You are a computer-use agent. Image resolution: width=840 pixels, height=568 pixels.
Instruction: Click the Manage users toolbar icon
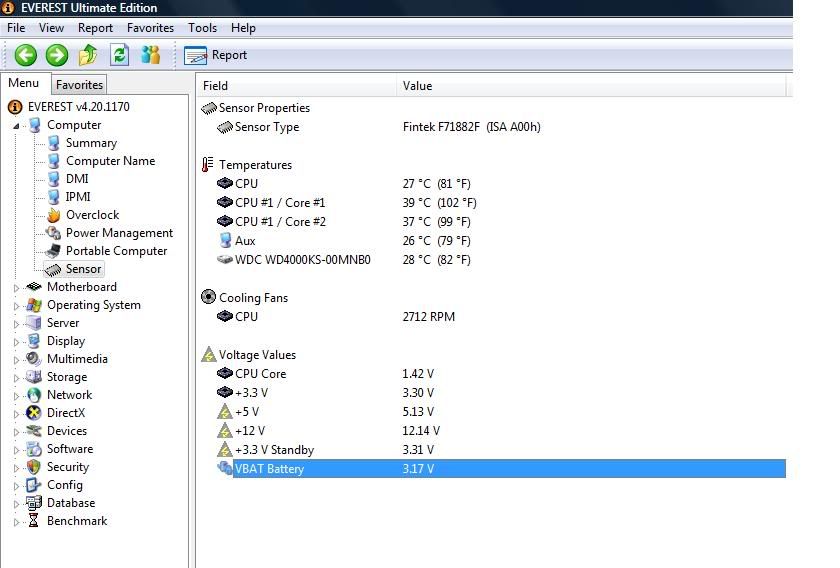point(151,55)
